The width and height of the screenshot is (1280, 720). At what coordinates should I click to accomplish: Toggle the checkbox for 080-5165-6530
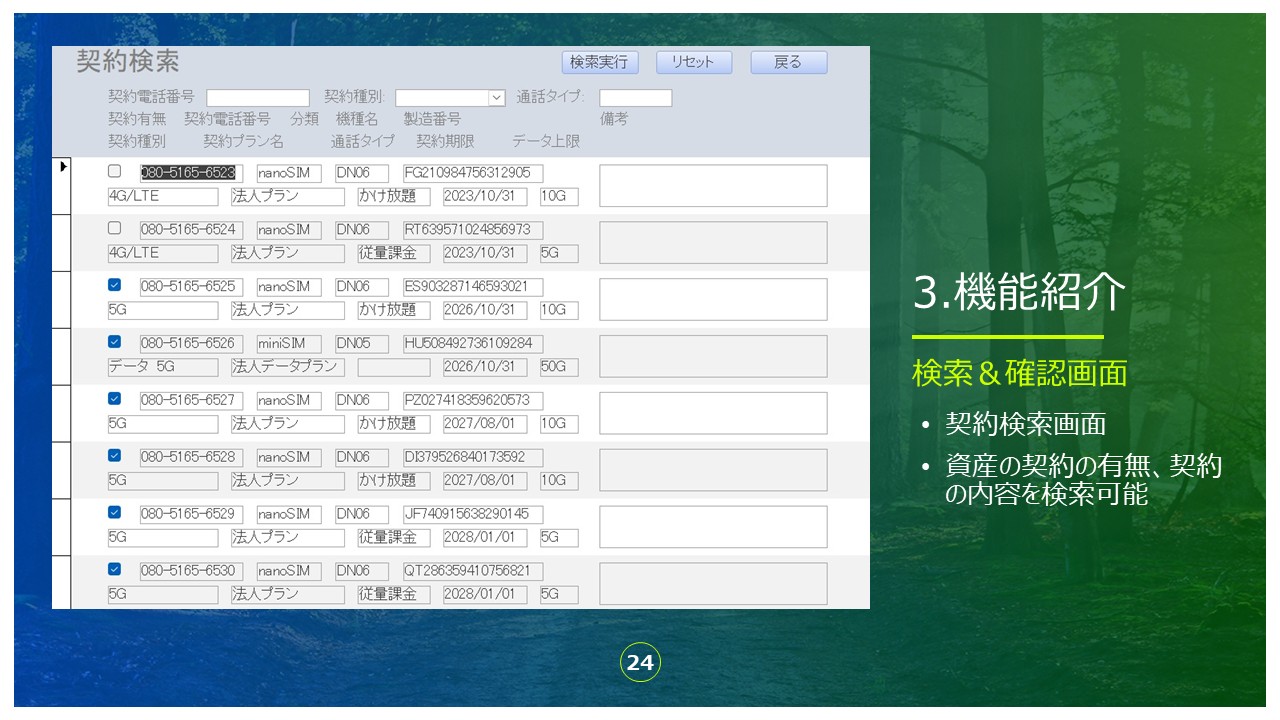(x=114, y=569)
